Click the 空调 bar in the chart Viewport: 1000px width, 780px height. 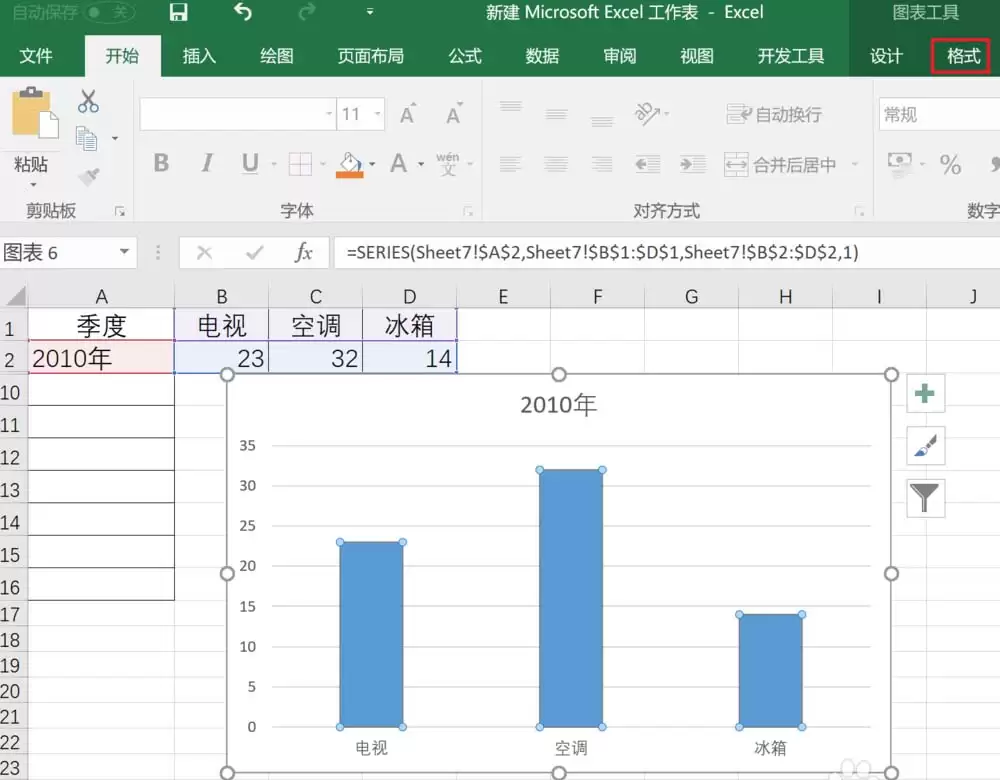(x=571, y=598)
